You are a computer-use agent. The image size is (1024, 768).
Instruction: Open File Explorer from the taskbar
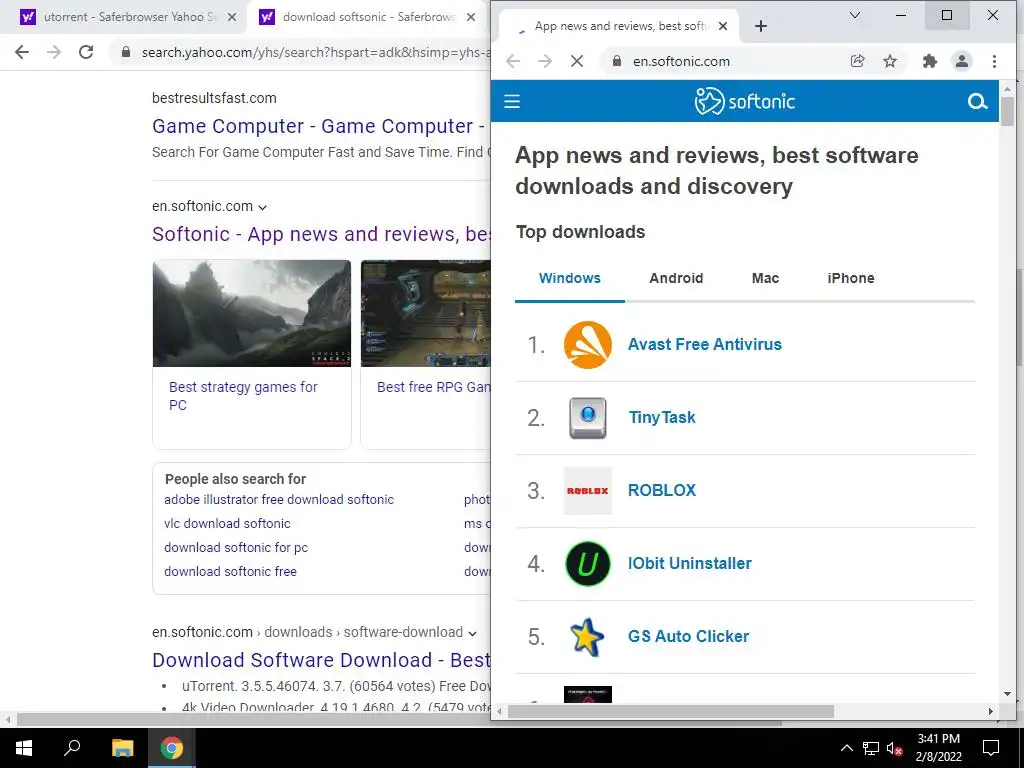(x=122, y=748)
